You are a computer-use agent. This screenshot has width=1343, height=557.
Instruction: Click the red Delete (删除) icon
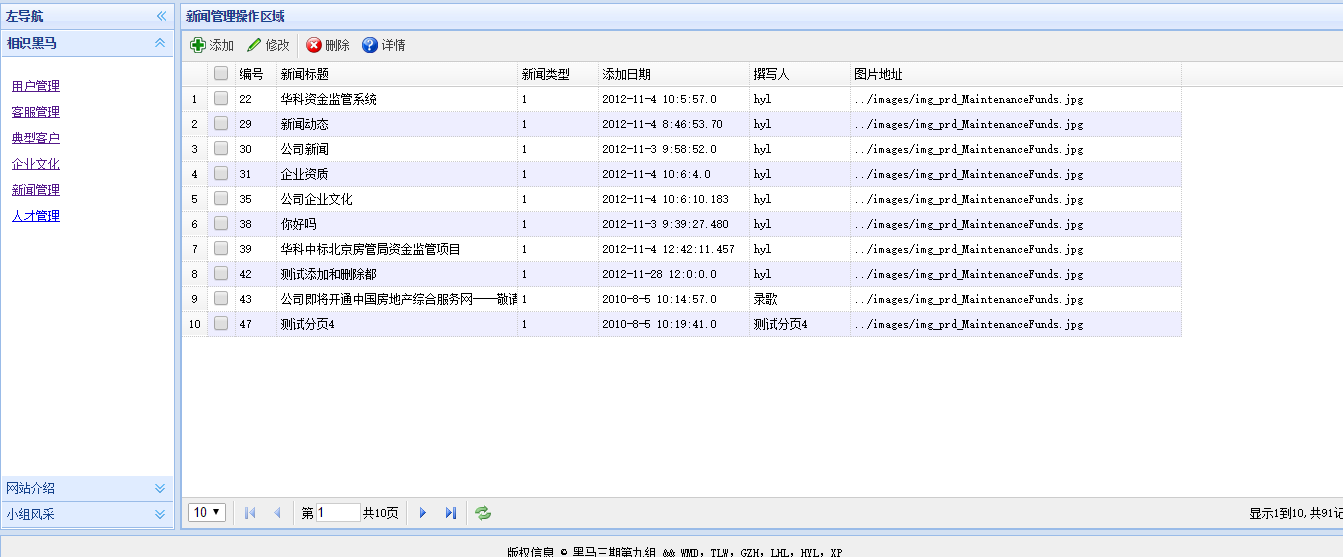(x=314, y=45)
